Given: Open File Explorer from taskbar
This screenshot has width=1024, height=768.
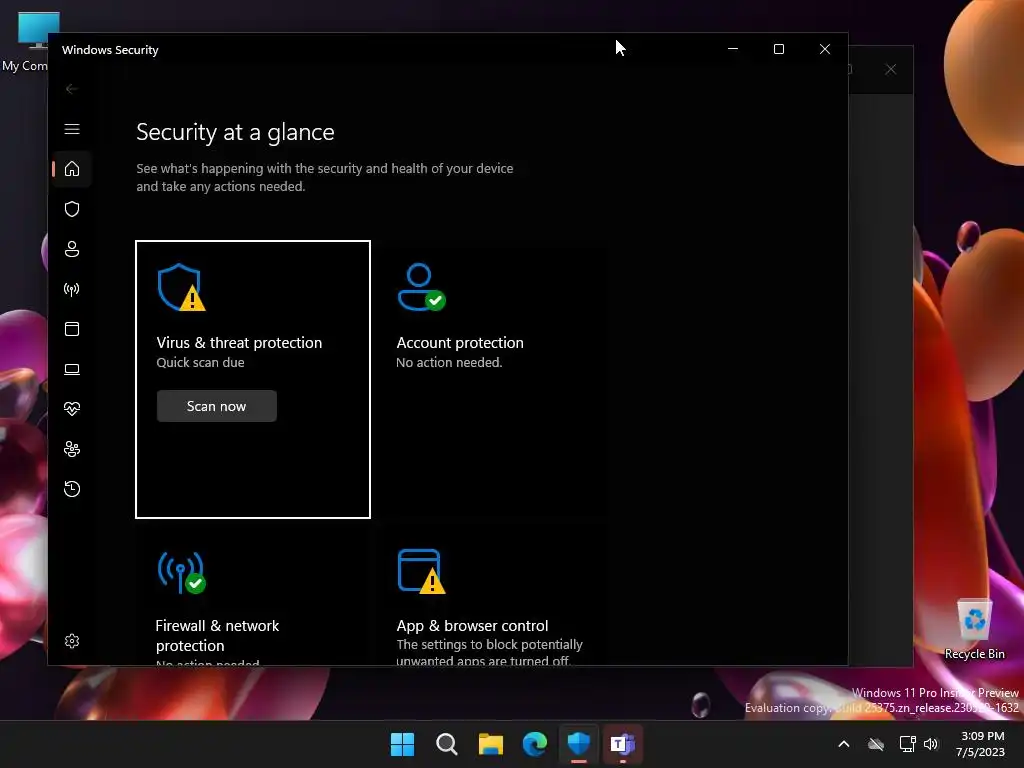Looking at the screenshot, I should [x=490, y=744].
